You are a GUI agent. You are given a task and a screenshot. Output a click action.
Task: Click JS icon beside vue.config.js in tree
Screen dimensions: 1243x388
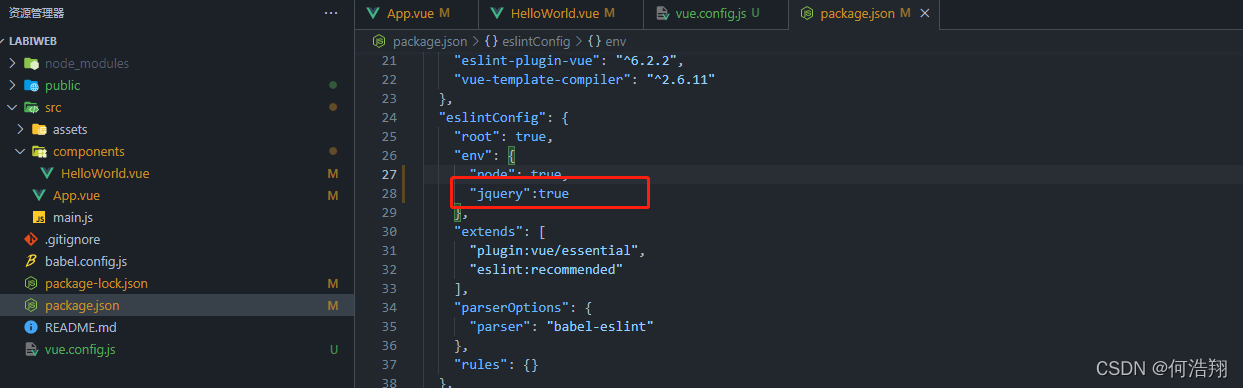click(x=31, y=349)
